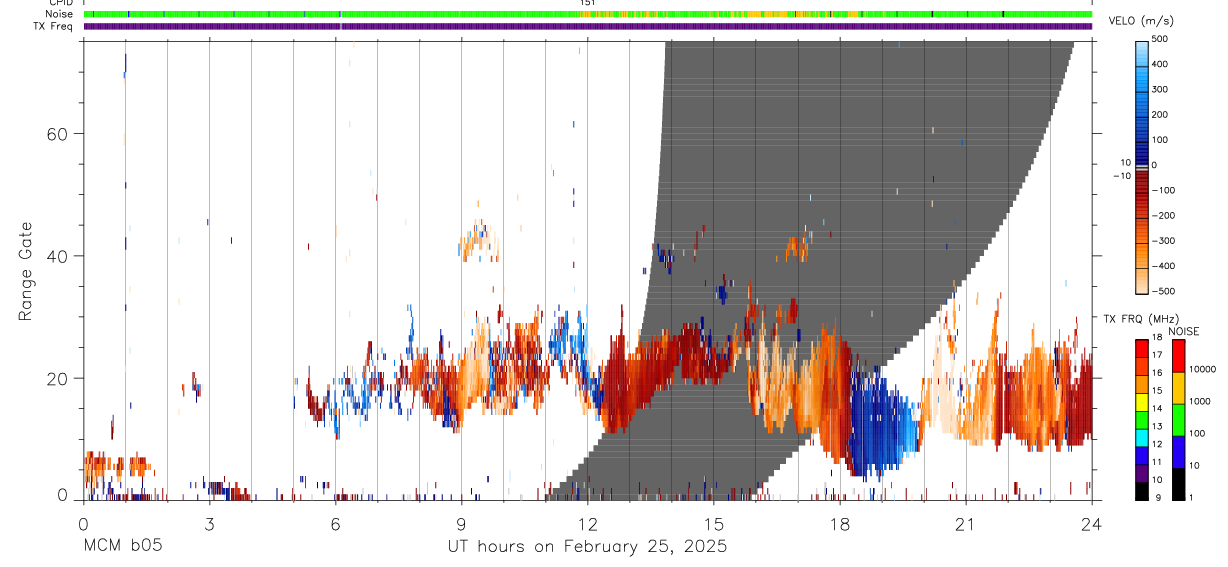1228x567 pixels.
Task: Click the purple TX Freq strip above plot
Action: (588, 26)
